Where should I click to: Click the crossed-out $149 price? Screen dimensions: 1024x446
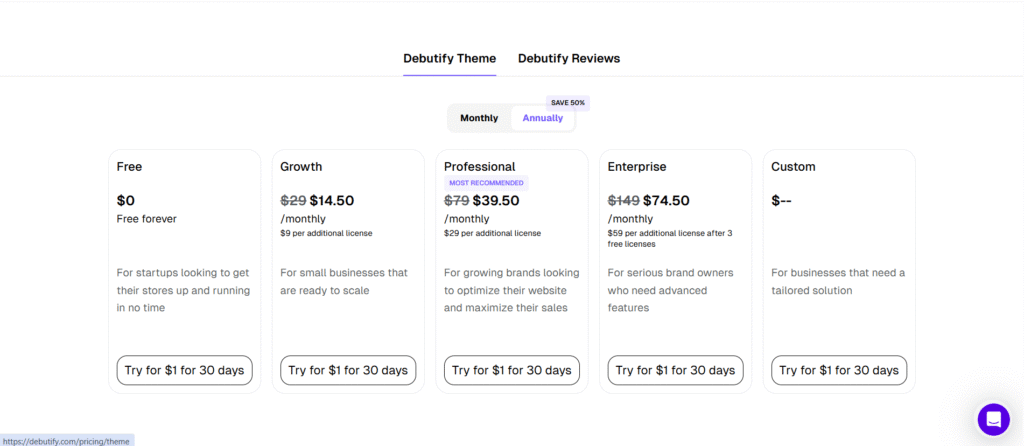(x=624, y=200)
